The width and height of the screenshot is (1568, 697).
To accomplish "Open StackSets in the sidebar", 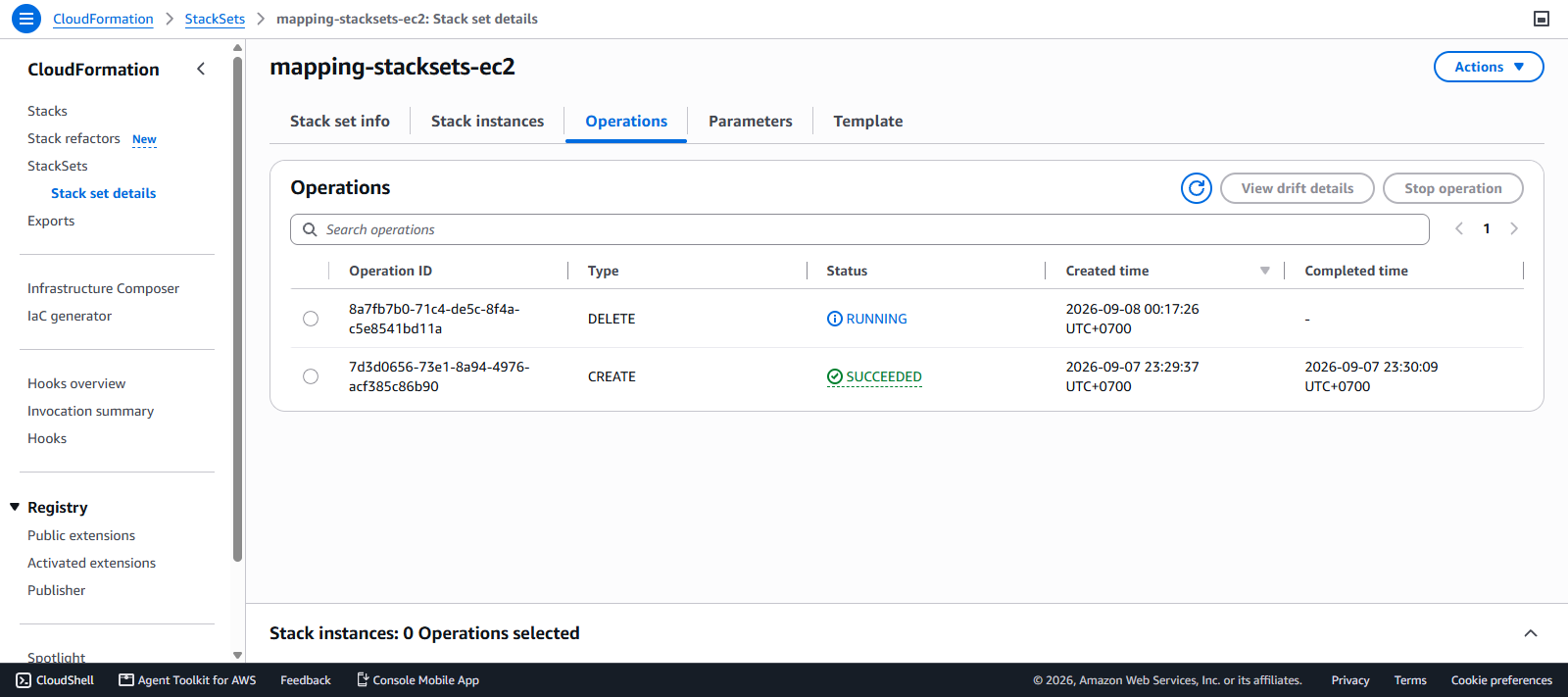I will coord(58,166).
